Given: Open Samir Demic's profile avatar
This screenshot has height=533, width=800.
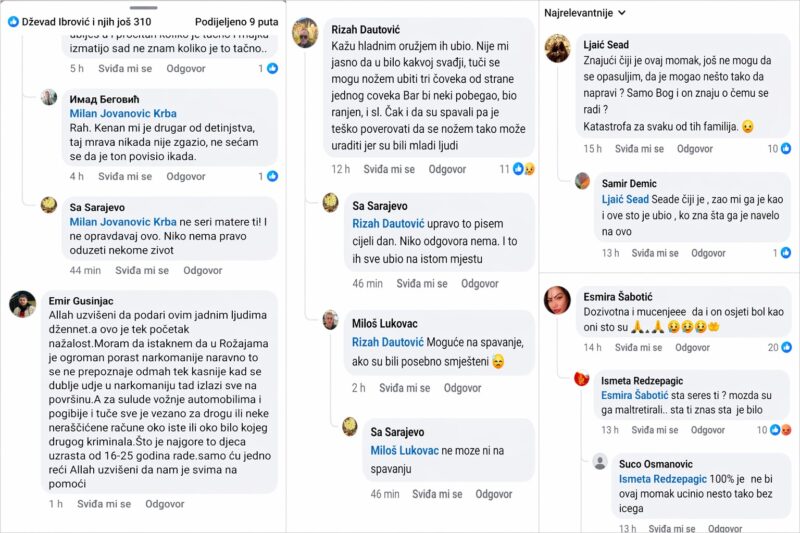Looking at the screenshot, I should click(582, 181).
